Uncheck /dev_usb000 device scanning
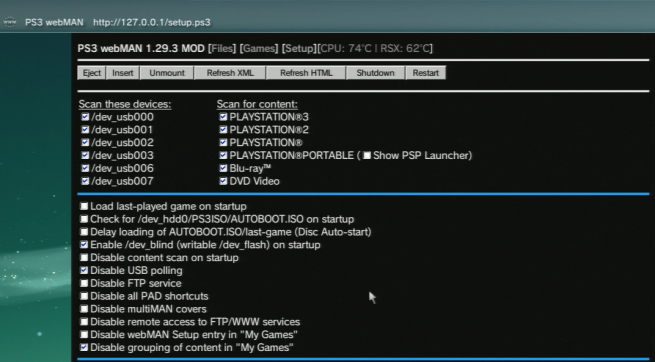The width and height of the screenshot is (655, 362). coord(85,117)
